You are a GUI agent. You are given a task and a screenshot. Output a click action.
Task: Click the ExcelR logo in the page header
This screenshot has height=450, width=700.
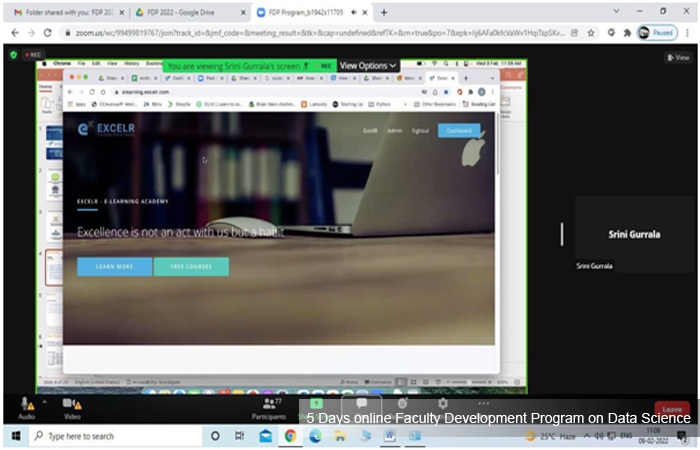click(x=106, y=129)
